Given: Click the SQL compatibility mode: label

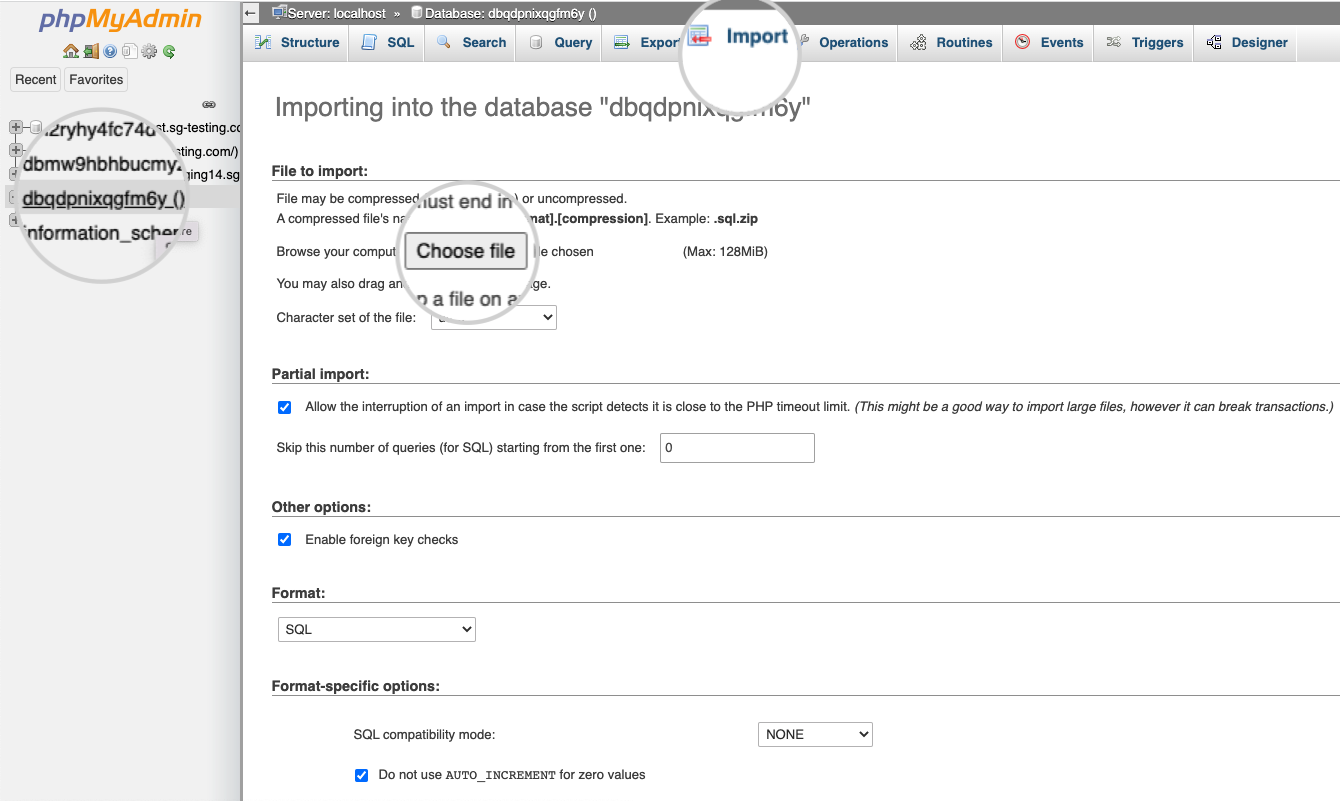Looking at the screenshot, I should coord(425,734).
